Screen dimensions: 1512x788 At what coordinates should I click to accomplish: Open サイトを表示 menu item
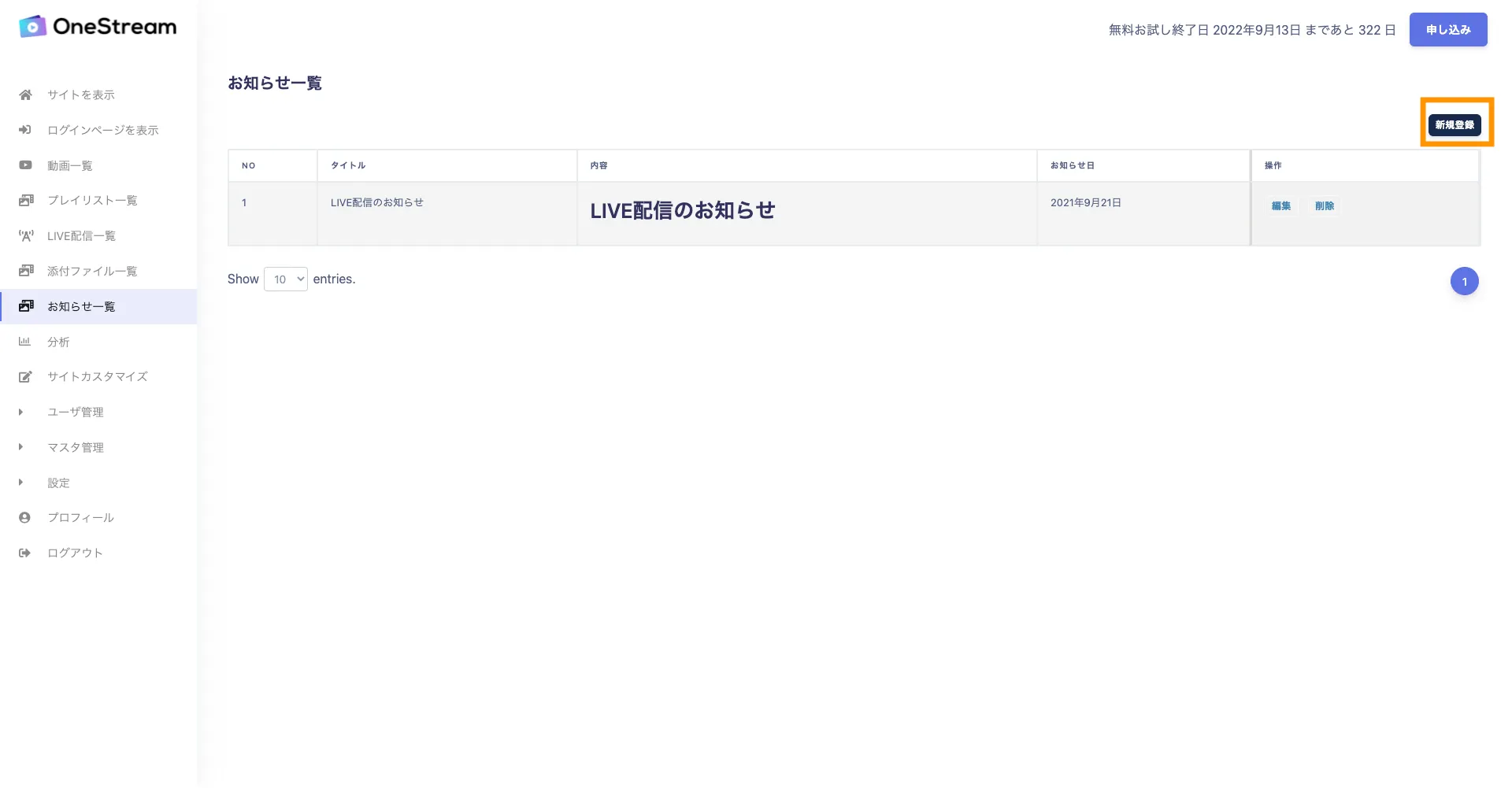tap(81, 94)
